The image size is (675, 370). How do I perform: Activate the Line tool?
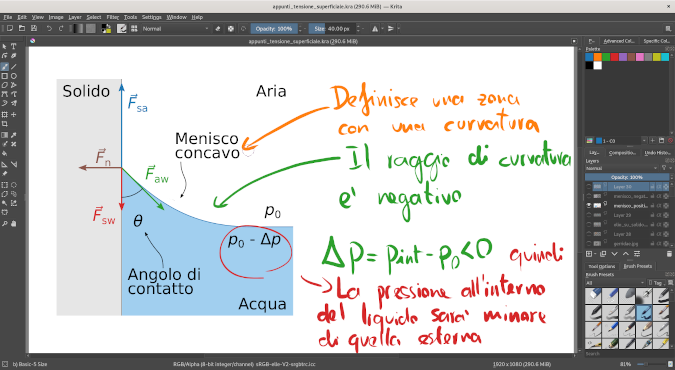[x=14, y=67]
